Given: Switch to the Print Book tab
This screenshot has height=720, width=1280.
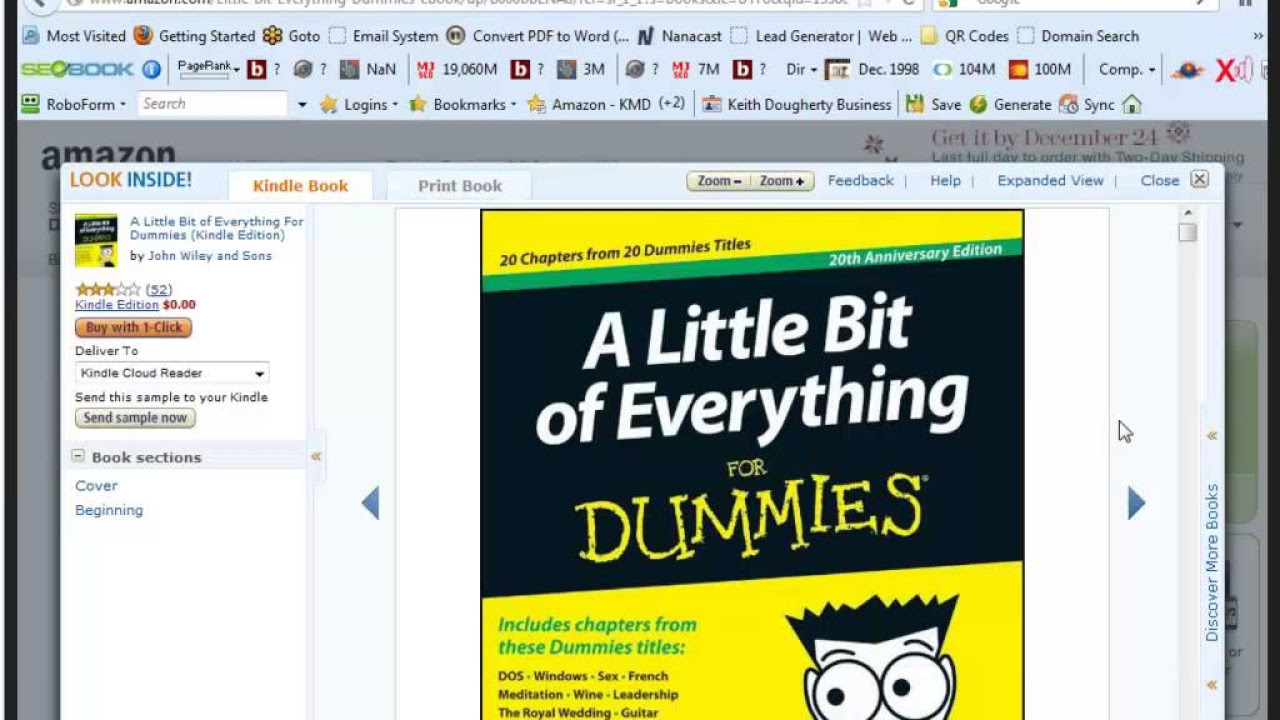Looking at the screenshot, I should pyautogui.click(x=460, y=186).
